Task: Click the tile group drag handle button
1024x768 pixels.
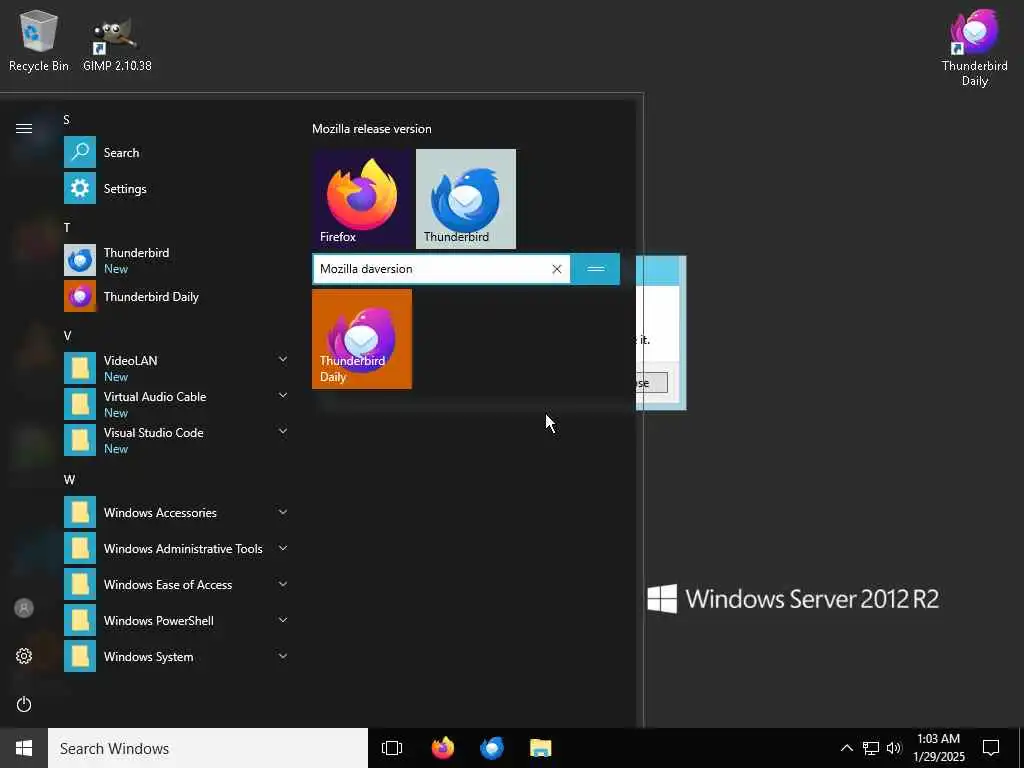Action: click(595, 269)
